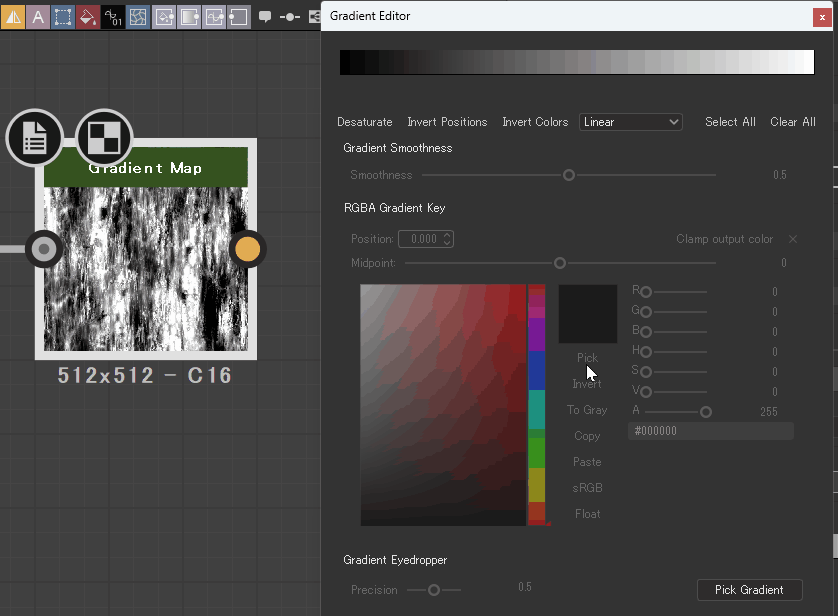Increment the Position value stepper
The image size is (838, 616).
point(448,235)
